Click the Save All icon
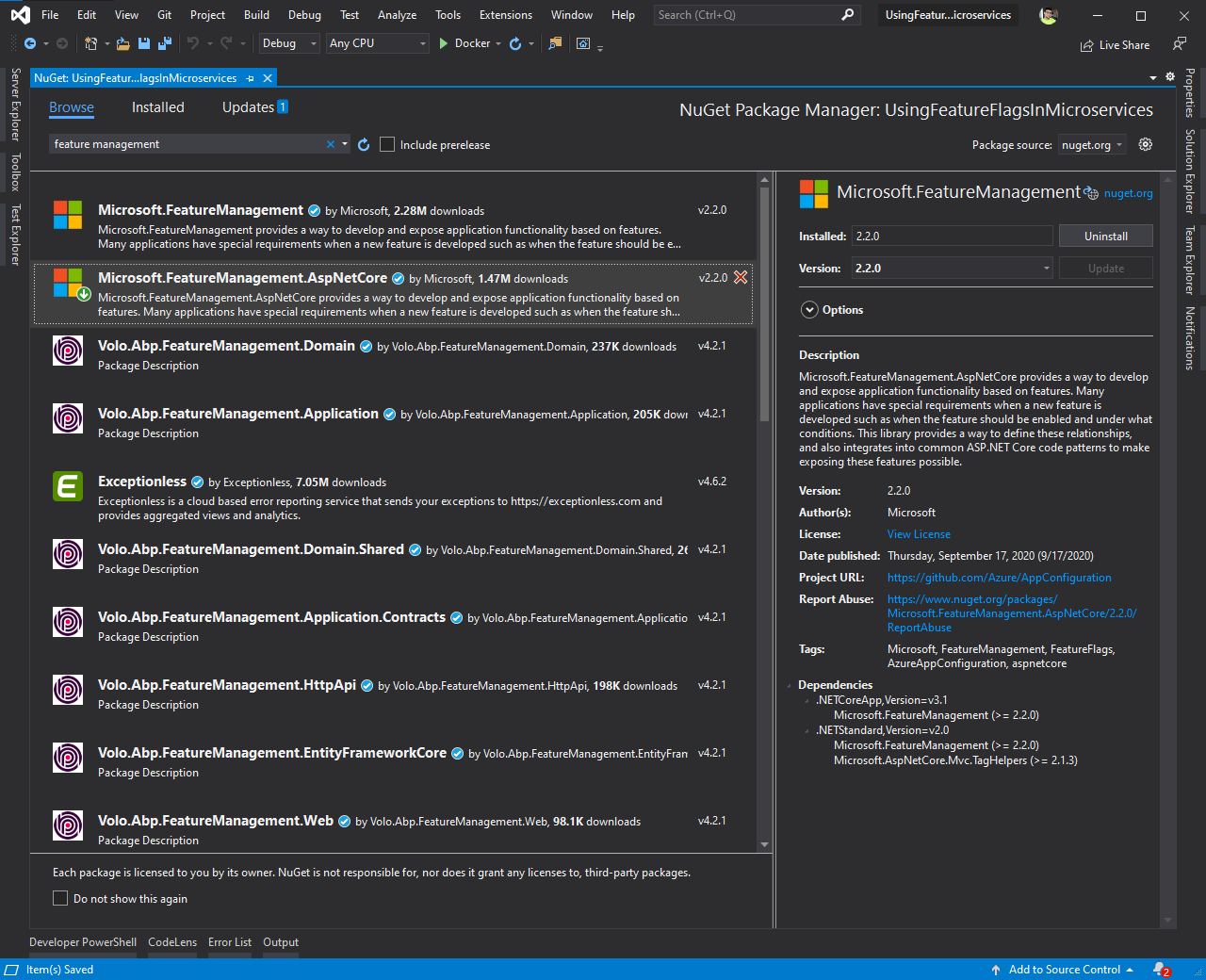Viewport: 1206px width, 980px height. pyautogui.click(x=165, y=43)
